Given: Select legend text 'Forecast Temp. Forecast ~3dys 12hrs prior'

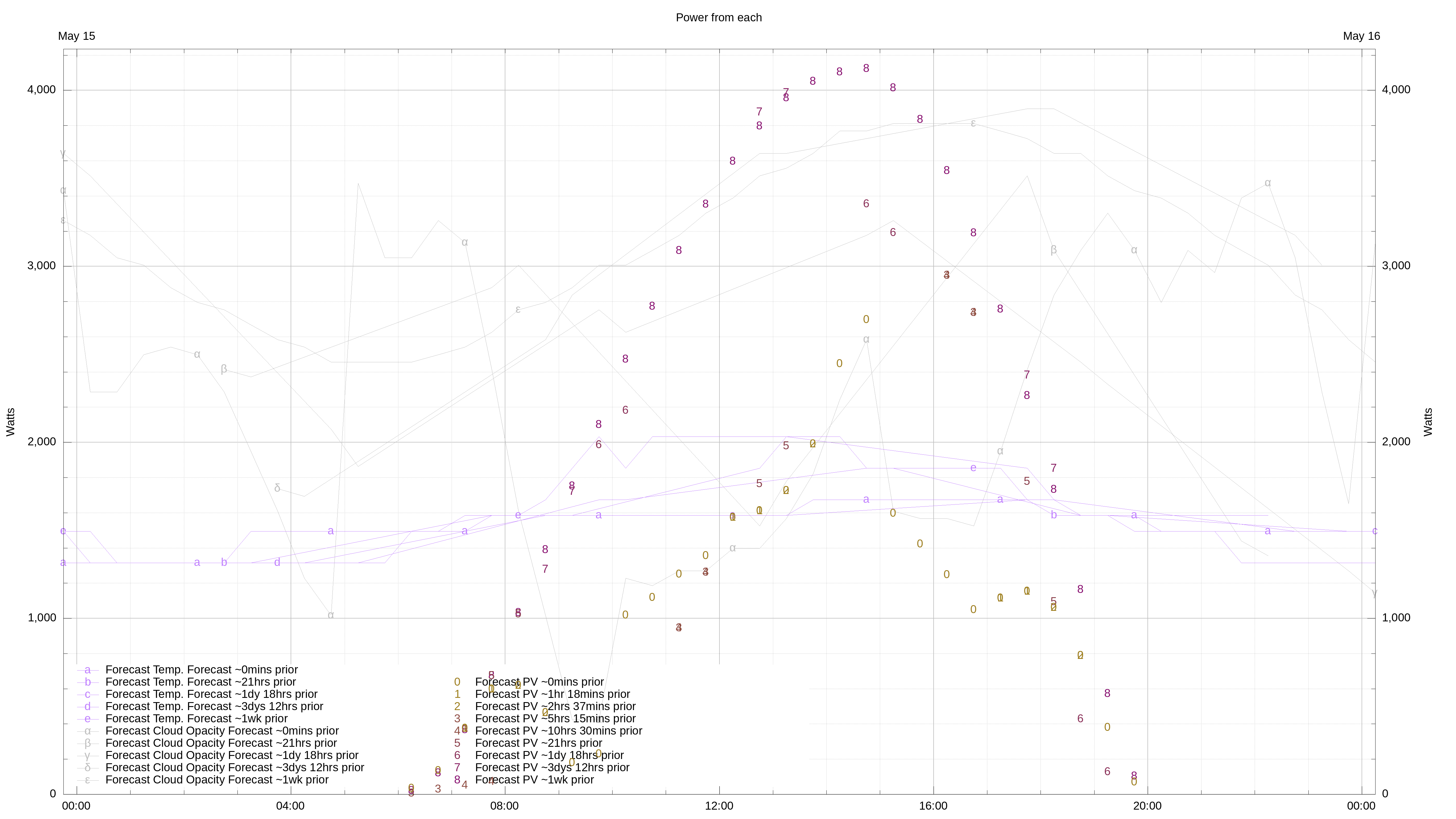Looking at the screenshot, I should point(214,706).
